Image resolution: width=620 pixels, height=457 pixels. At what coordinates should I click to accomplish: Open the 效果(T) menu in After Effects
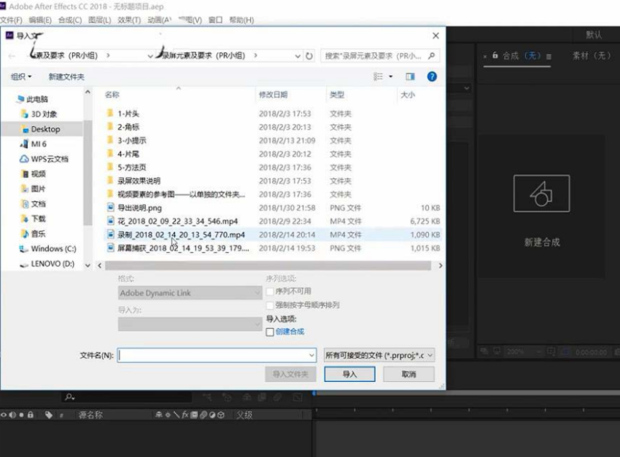point(129,20)
